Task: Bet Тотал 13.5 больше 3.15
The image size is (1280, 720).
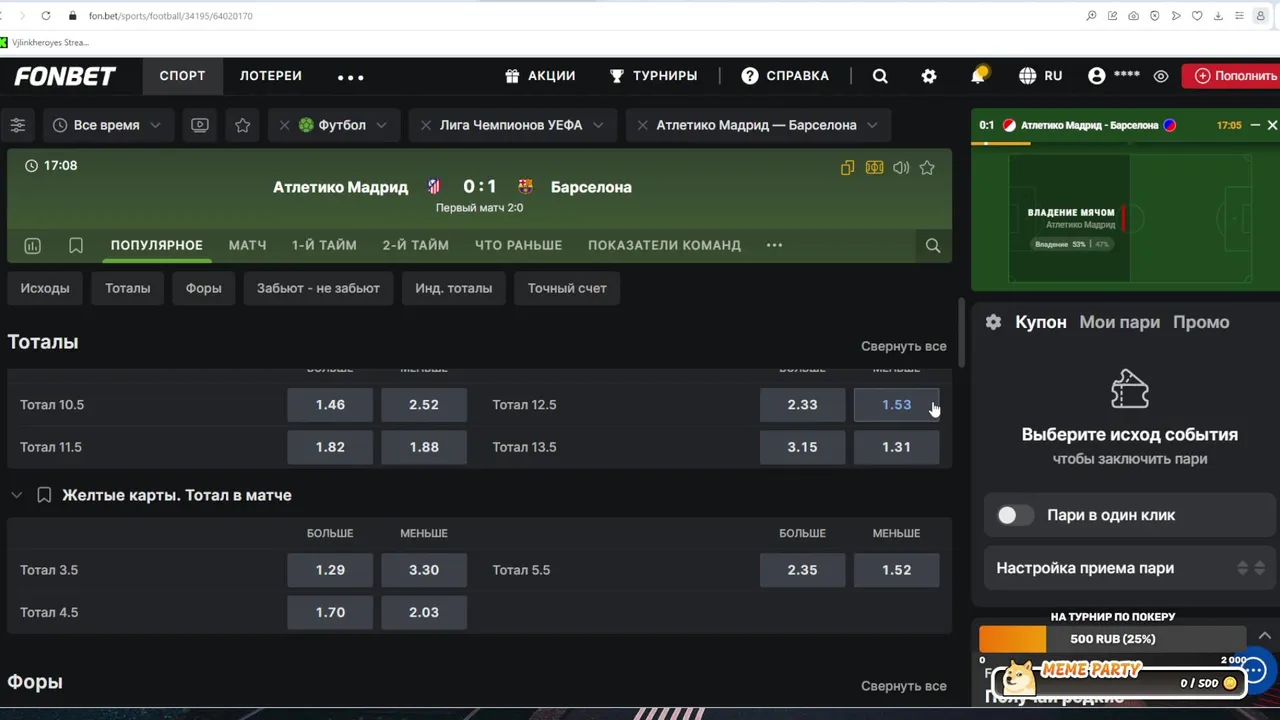Action: (802, 447)
